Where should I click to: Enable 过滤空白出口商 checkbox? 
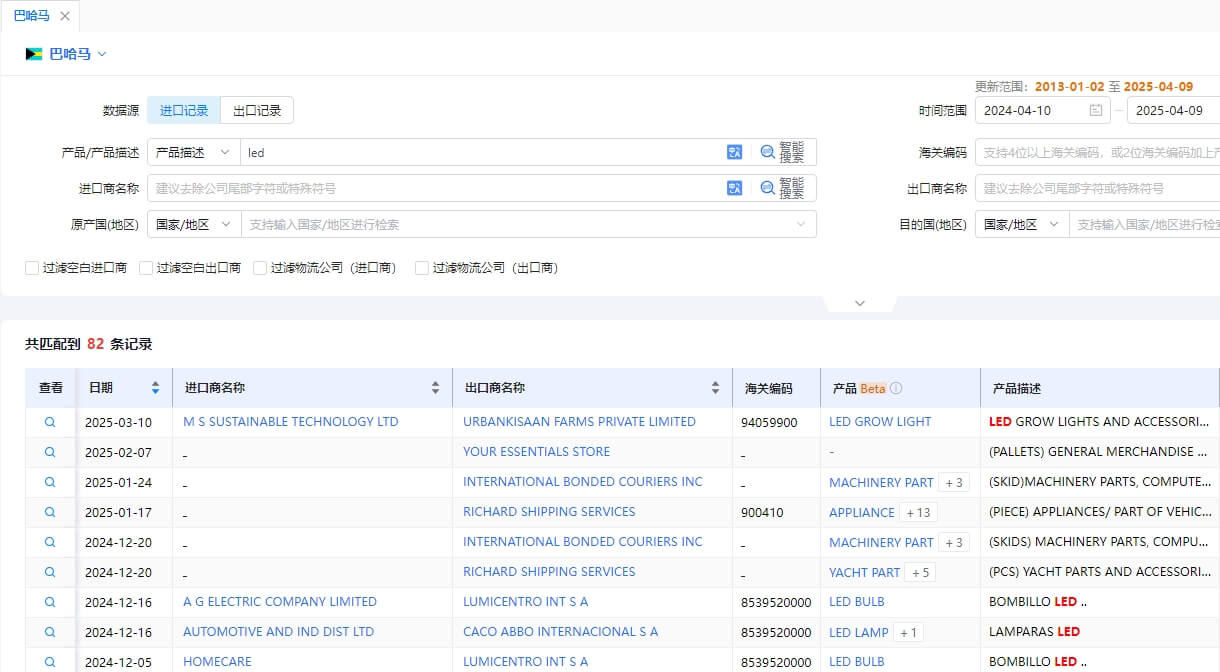click(146, 268)
